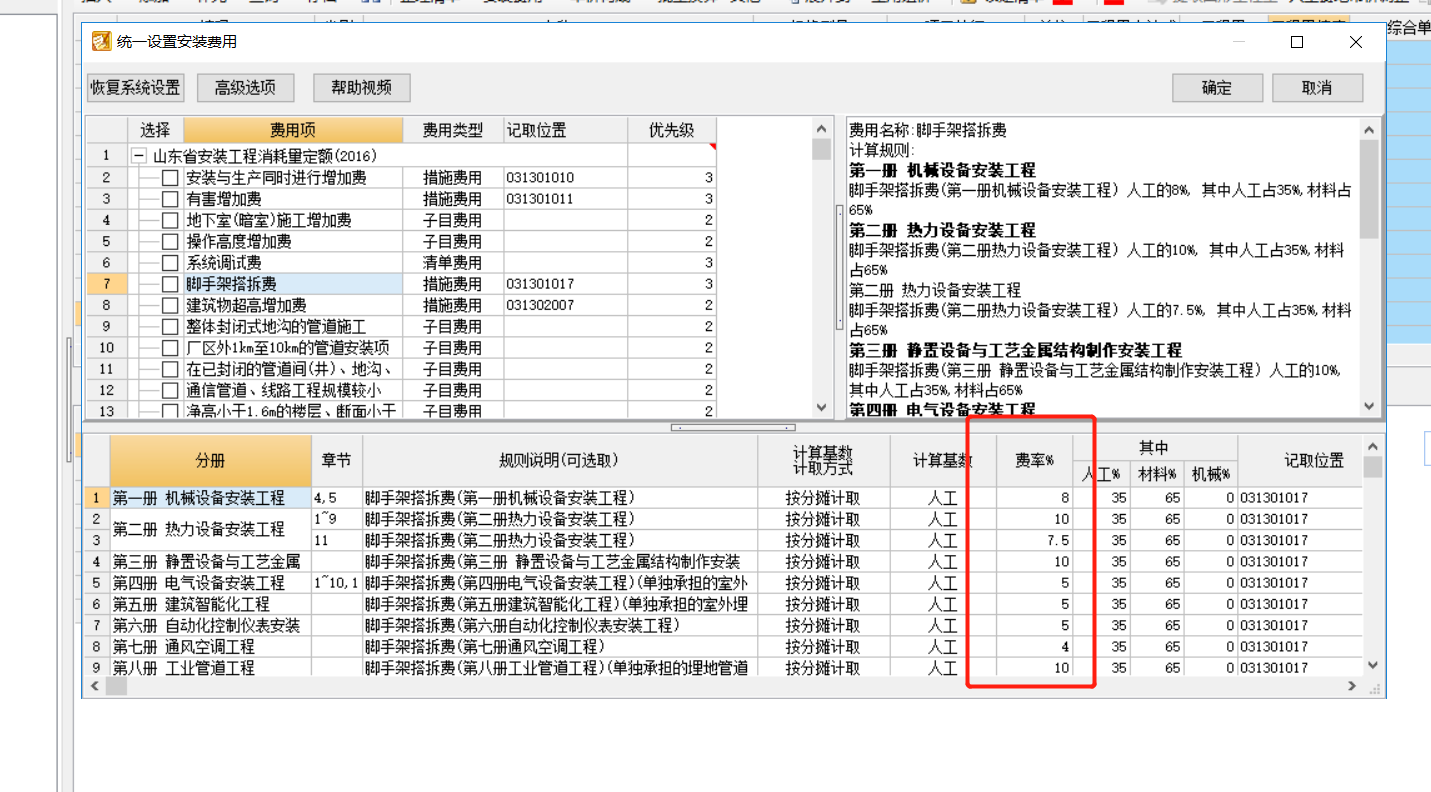This screenshot has height=792, width=1431.
Task: Tick the 整体封闭式地沟的管道施工 checkbox
Action: click(x=170, y=327)
